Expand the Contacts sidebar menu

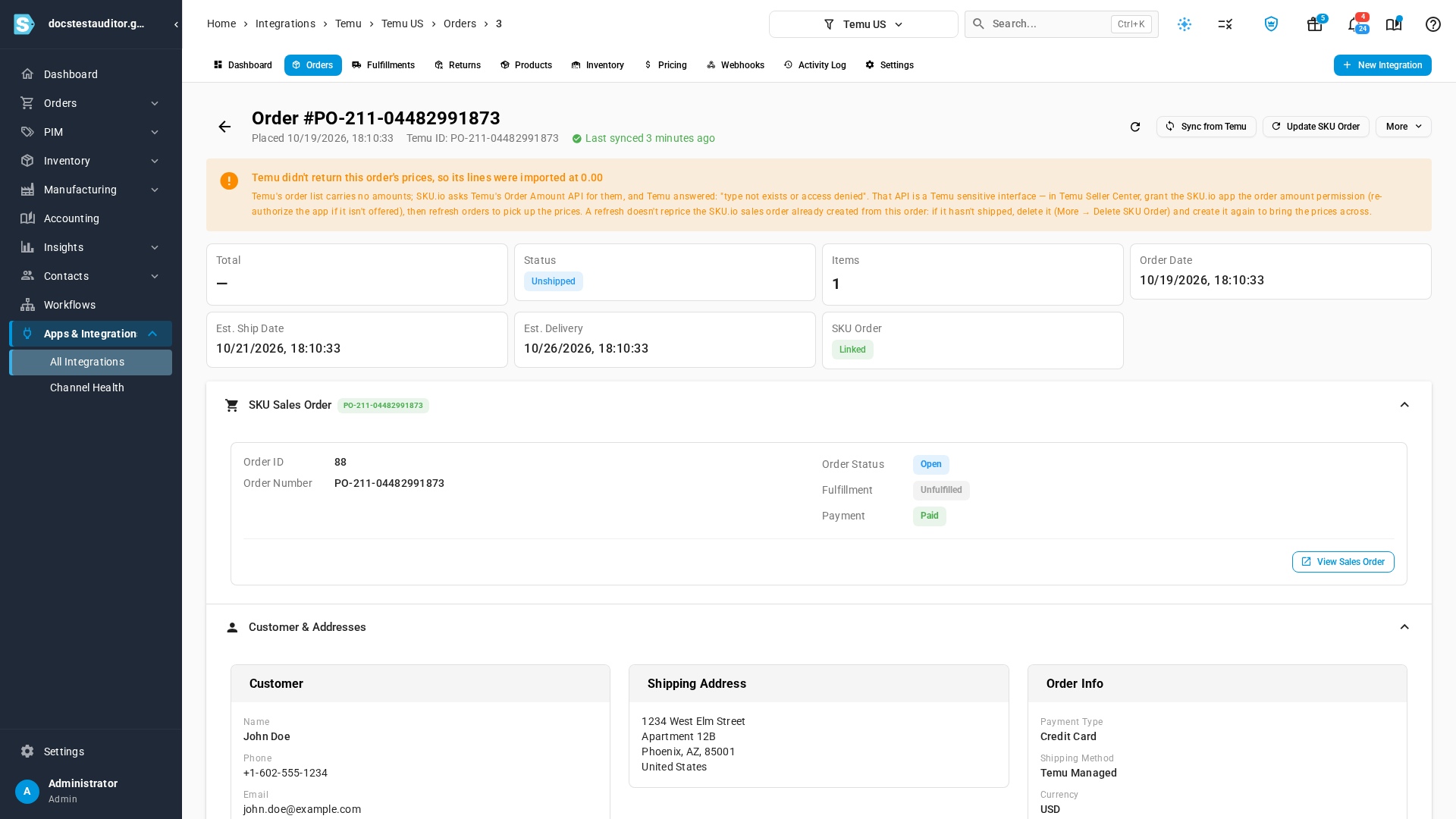click(x=91, y=276)
